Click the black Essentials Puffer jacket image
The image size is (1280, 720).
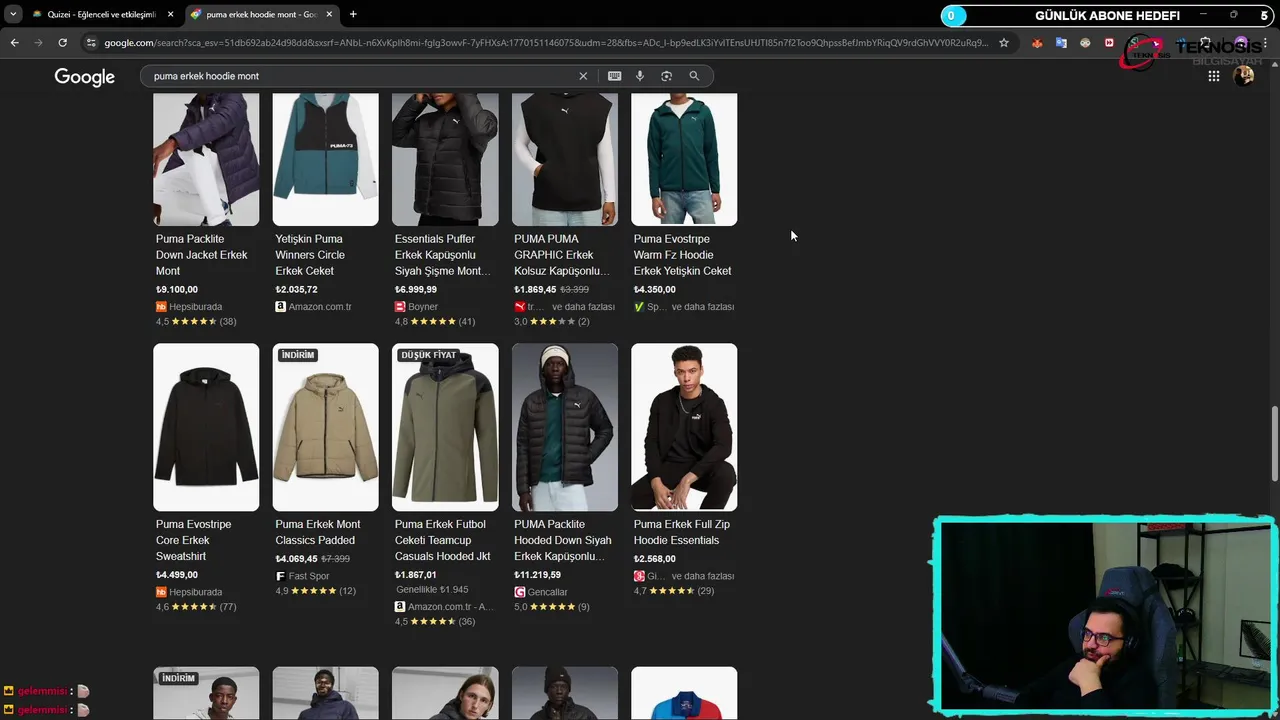click(445, 159)
